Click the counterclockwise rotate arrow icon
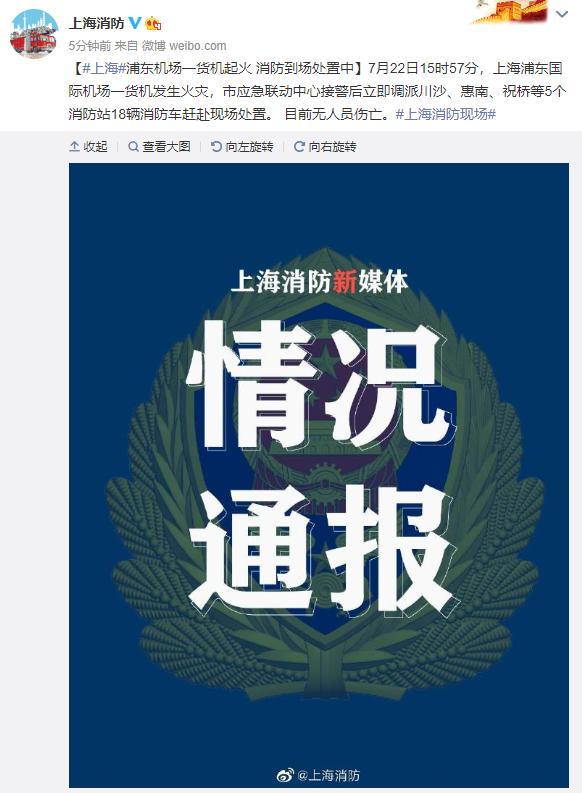The height and width of the screenshot is (793, 582). tap(216, 147)
